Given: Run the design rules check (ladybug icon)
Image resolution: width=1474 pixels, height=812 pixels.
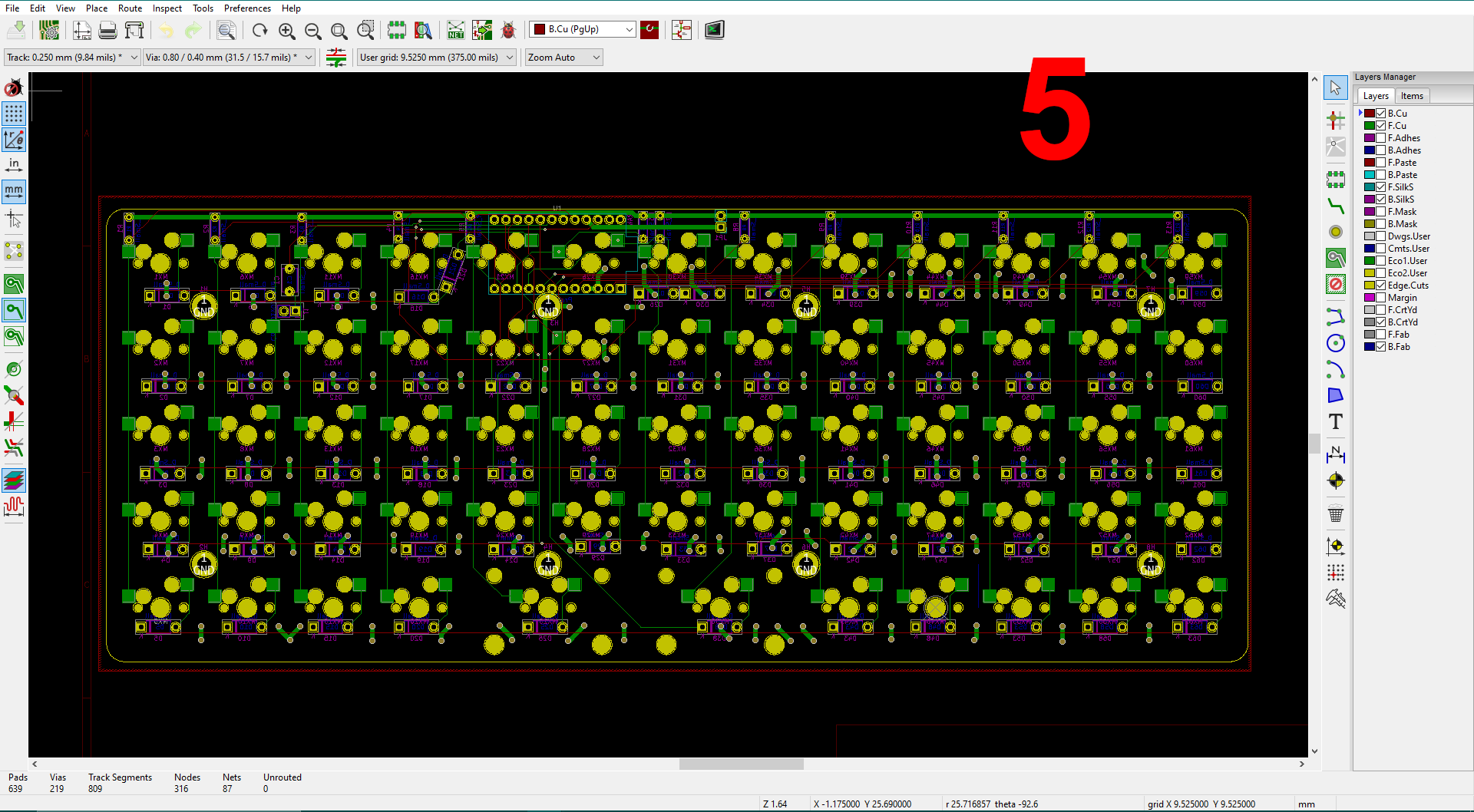Looking at the screenshot, I should point(508,30).
